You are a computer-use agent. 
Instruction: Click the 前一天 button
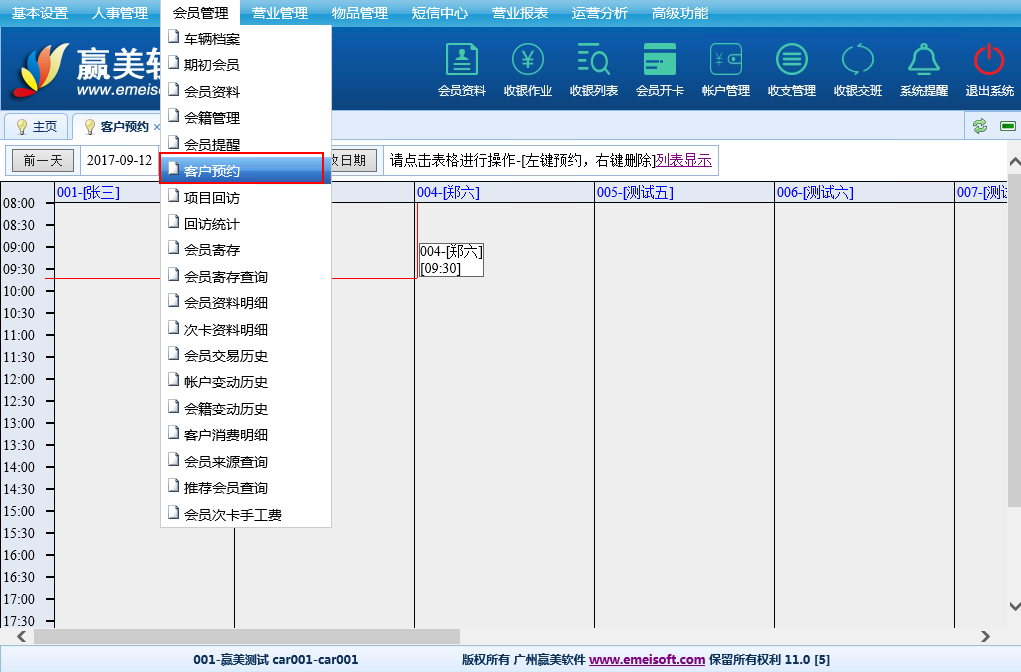coord(42,160)
